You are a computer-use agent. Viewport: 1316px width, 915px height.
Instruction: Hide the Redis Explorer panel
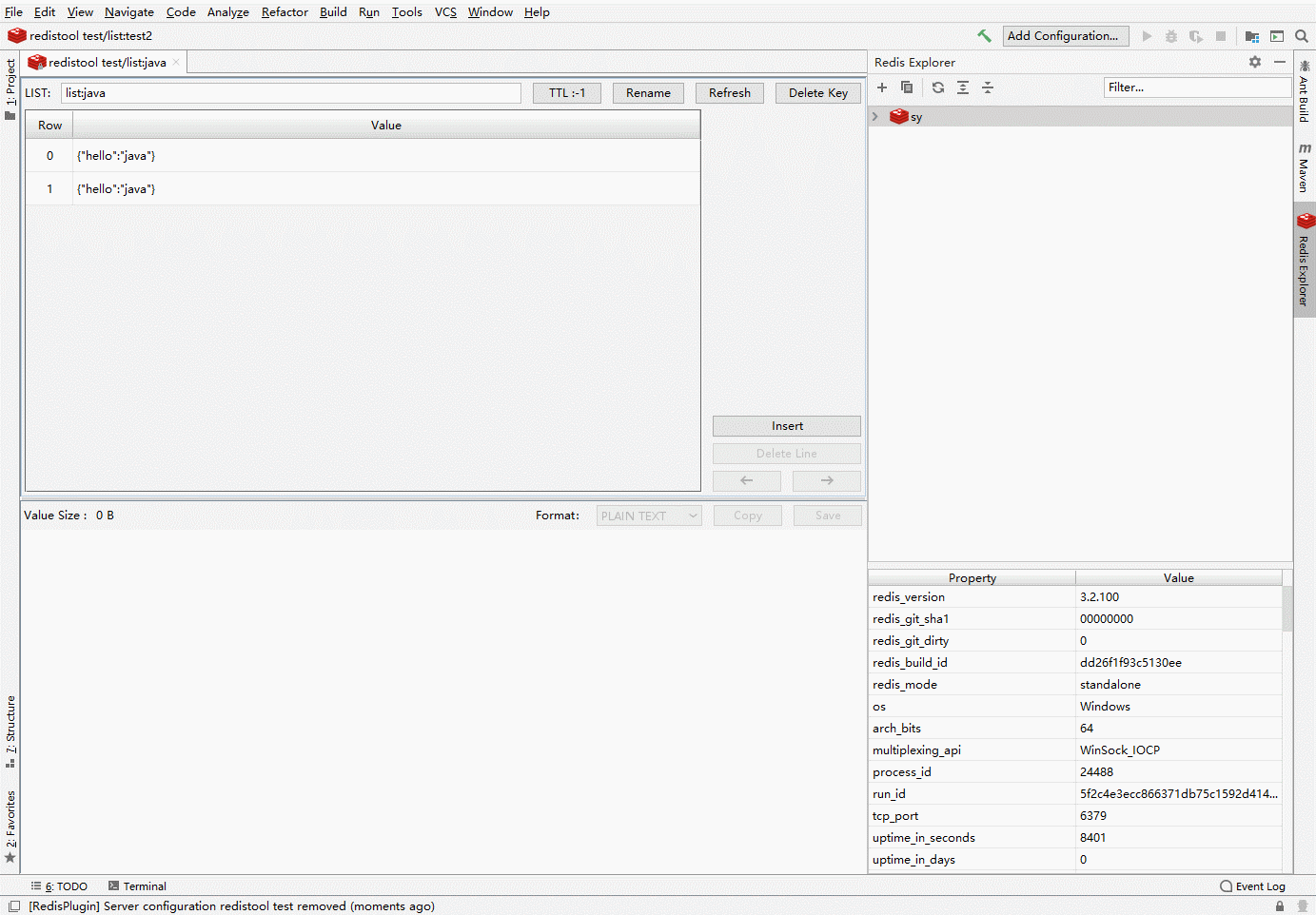tap(1280, 62)
